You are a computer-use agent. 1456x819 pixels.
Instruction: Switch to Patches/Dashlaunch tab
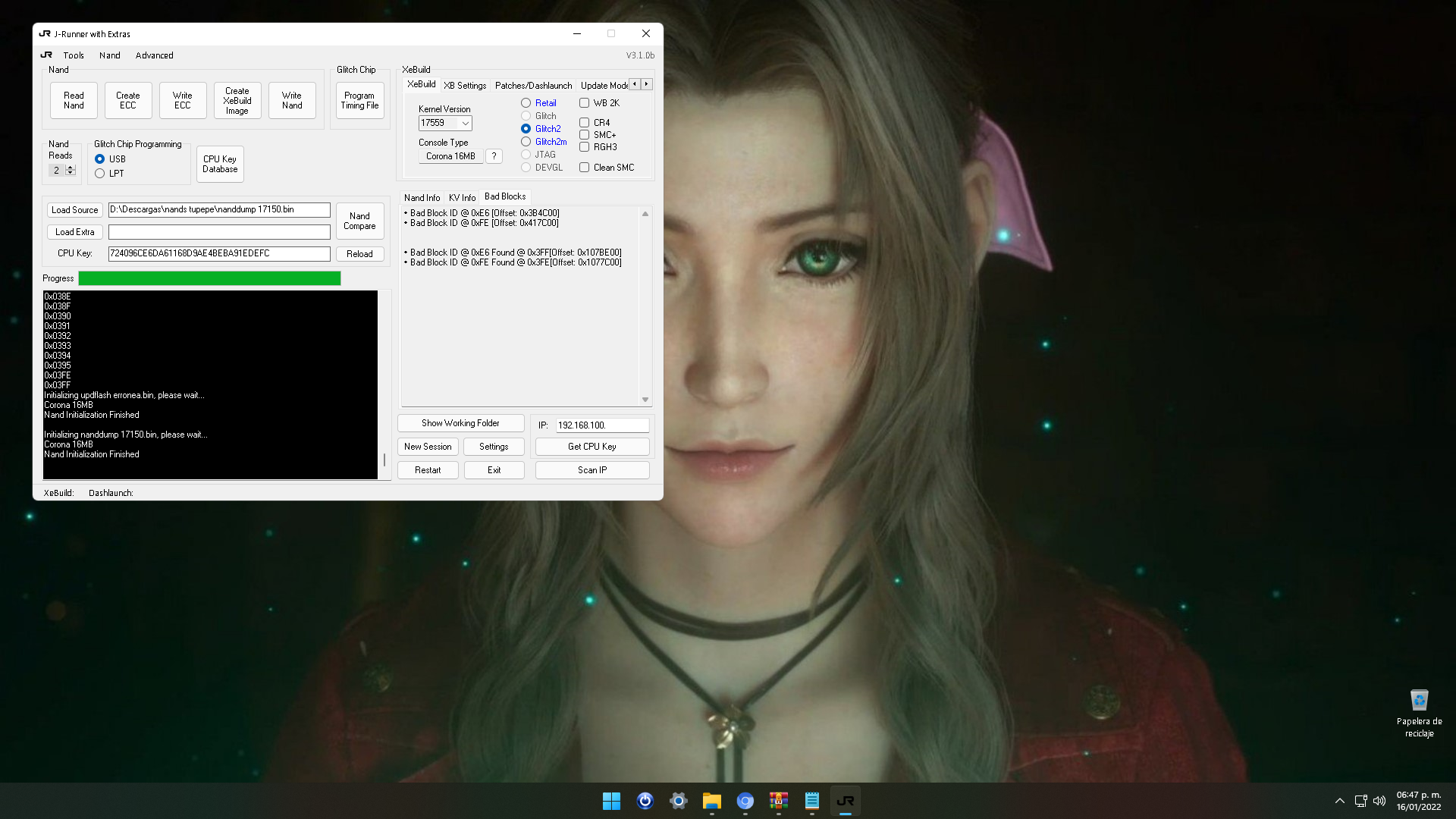[x=533, y=86]
